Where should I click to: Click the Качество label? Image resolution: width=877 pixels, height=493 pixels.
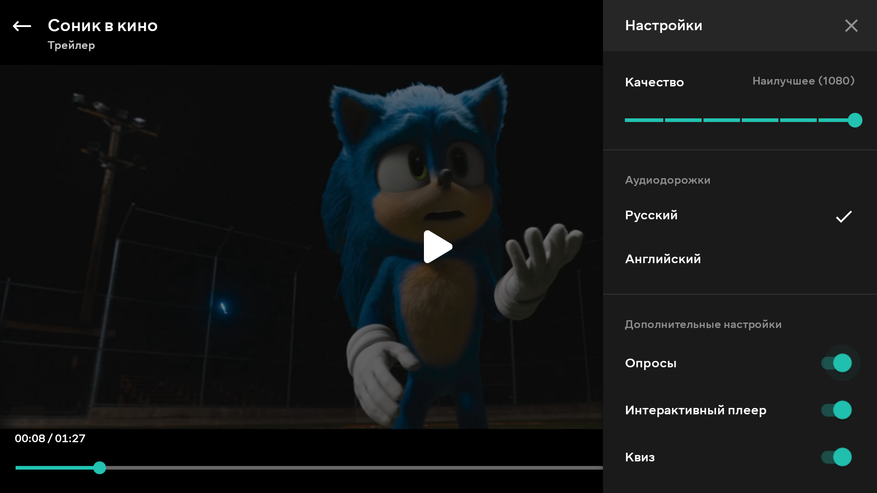coord(654,82)
